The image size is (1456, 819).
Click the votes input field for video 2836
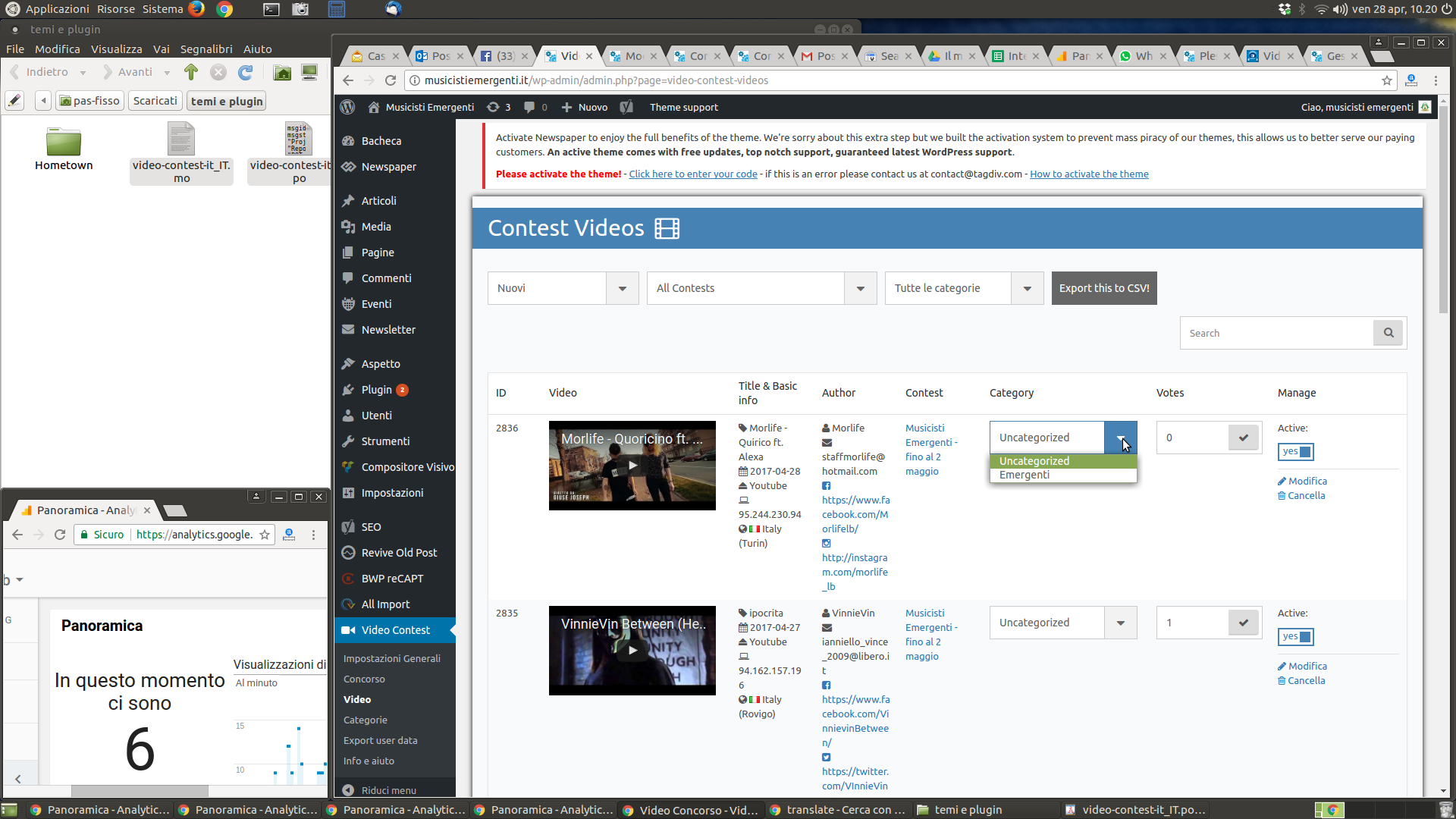click(1192, 438)
